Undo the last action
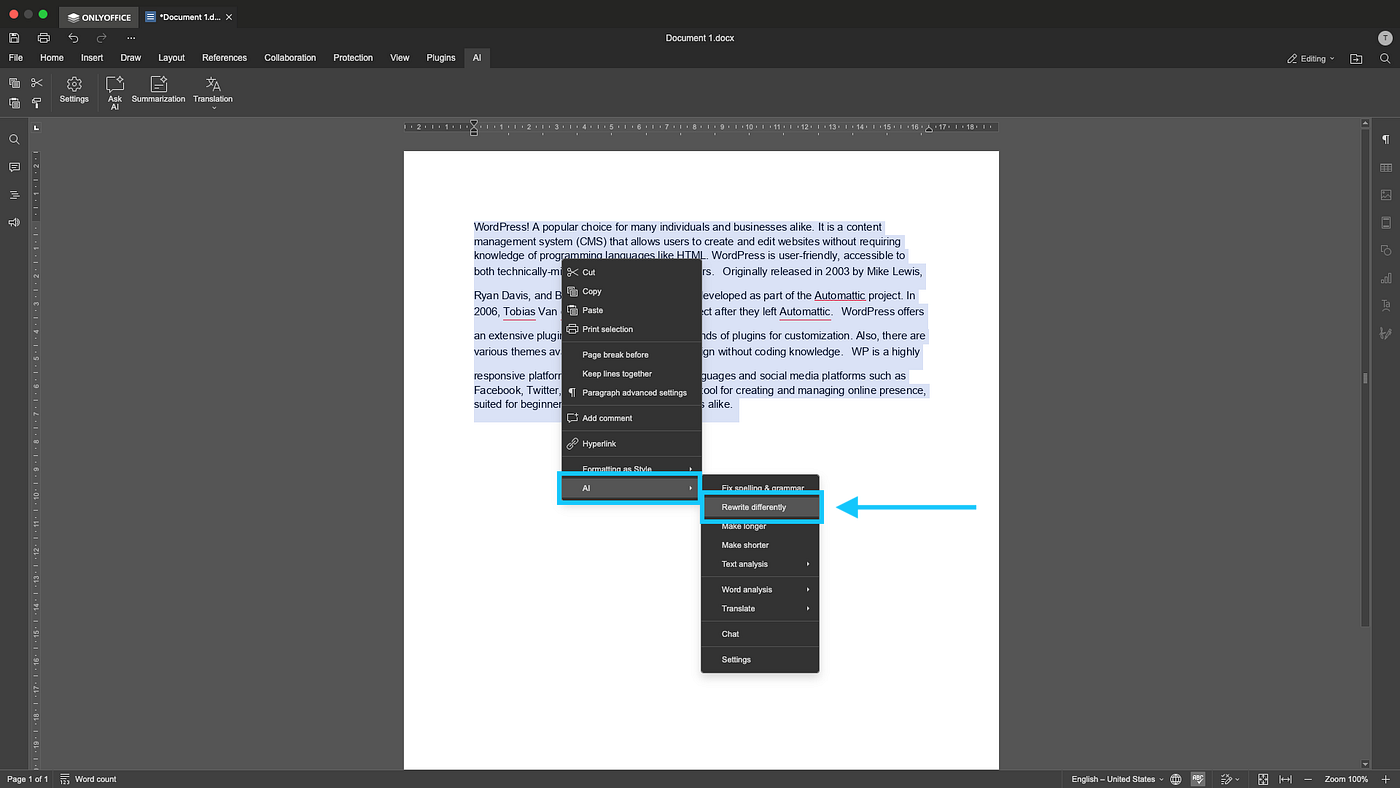The height and width of the screenshot is (788, 1400). pyautogui.click(x=73, y=38)
